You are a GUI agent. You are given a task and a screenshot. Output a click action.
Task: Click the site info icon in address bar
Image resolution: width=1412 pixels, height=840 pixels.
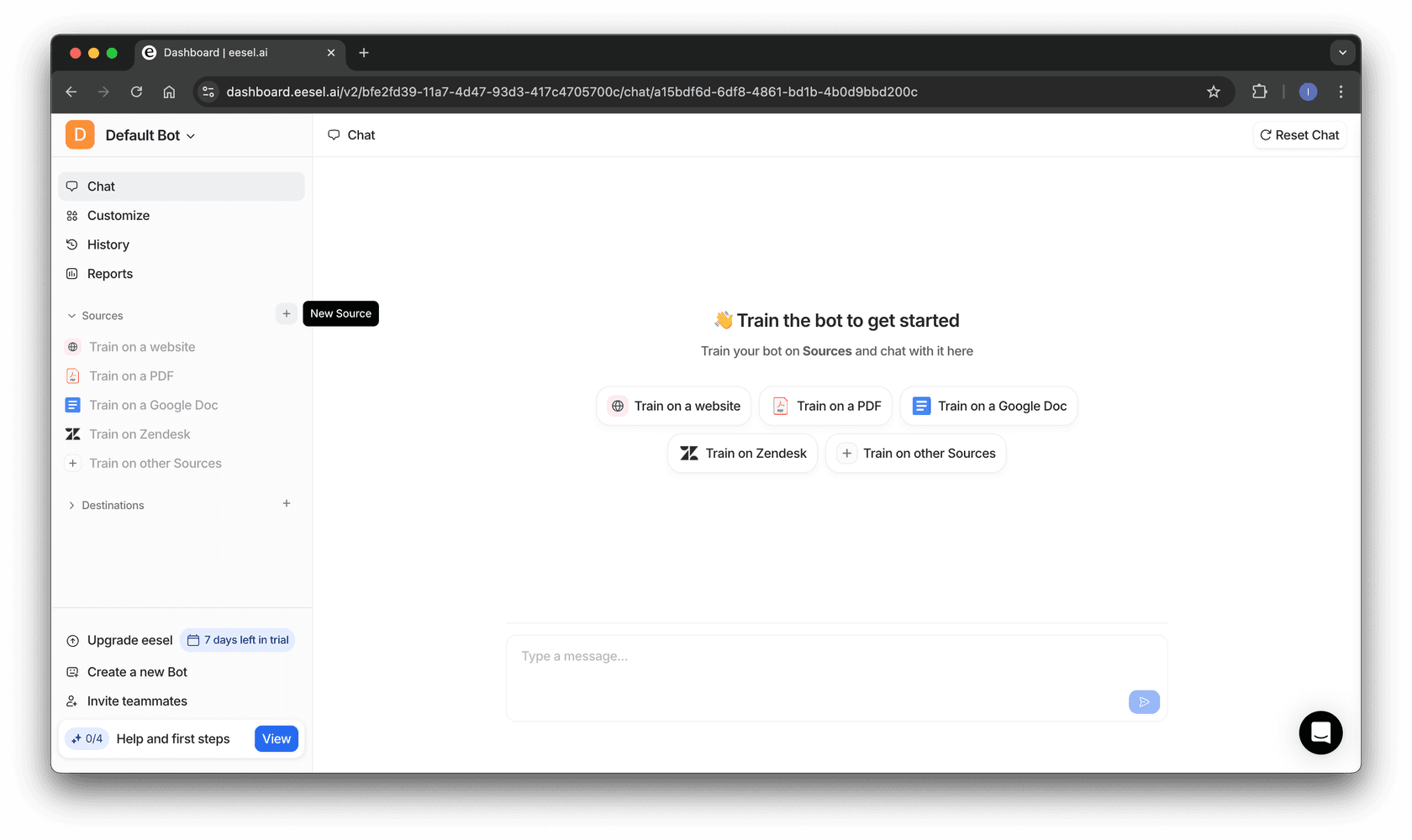point(208,92)
